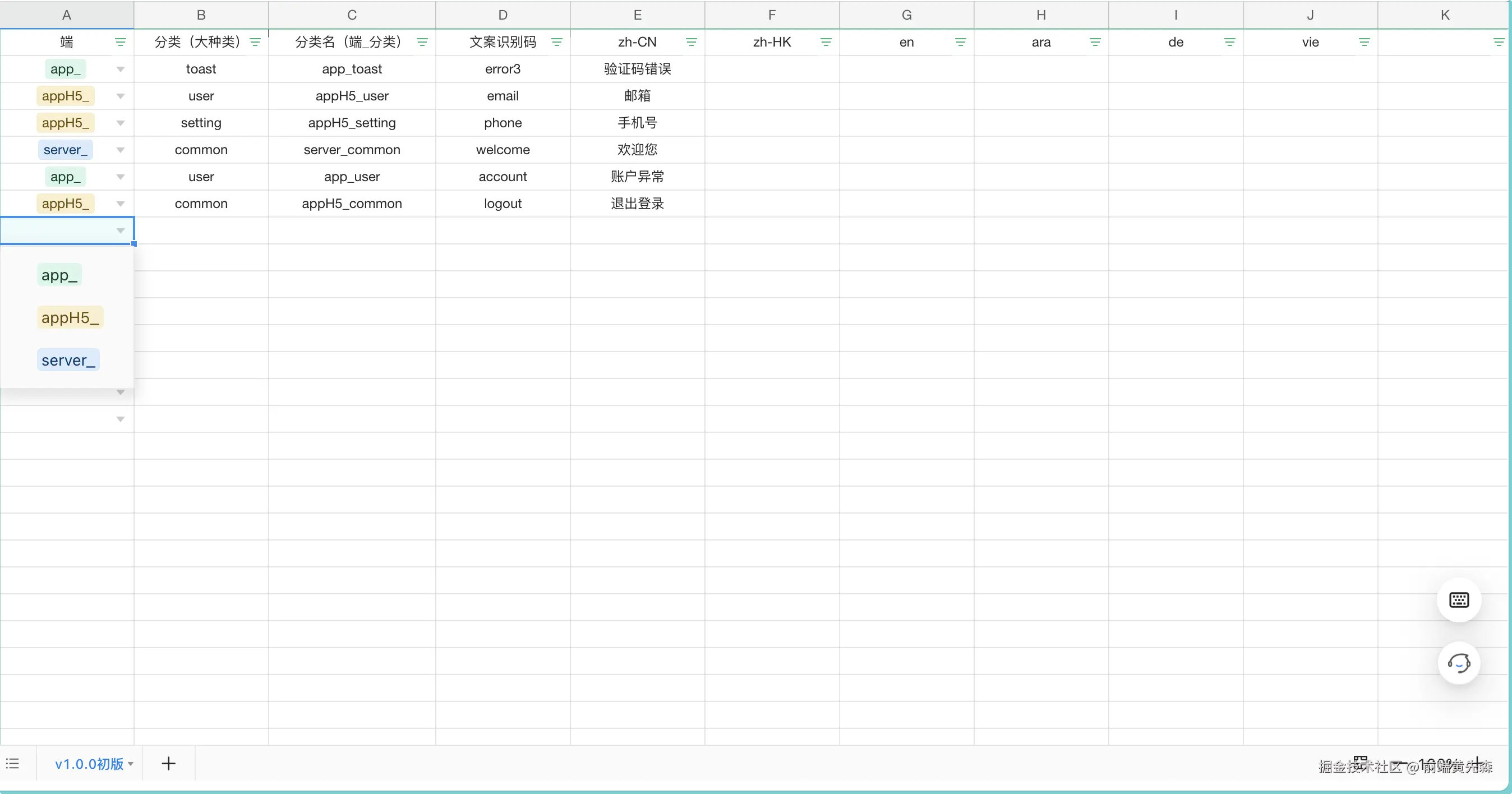Select server_ tag in dropdown list

(x=68, y=361)
